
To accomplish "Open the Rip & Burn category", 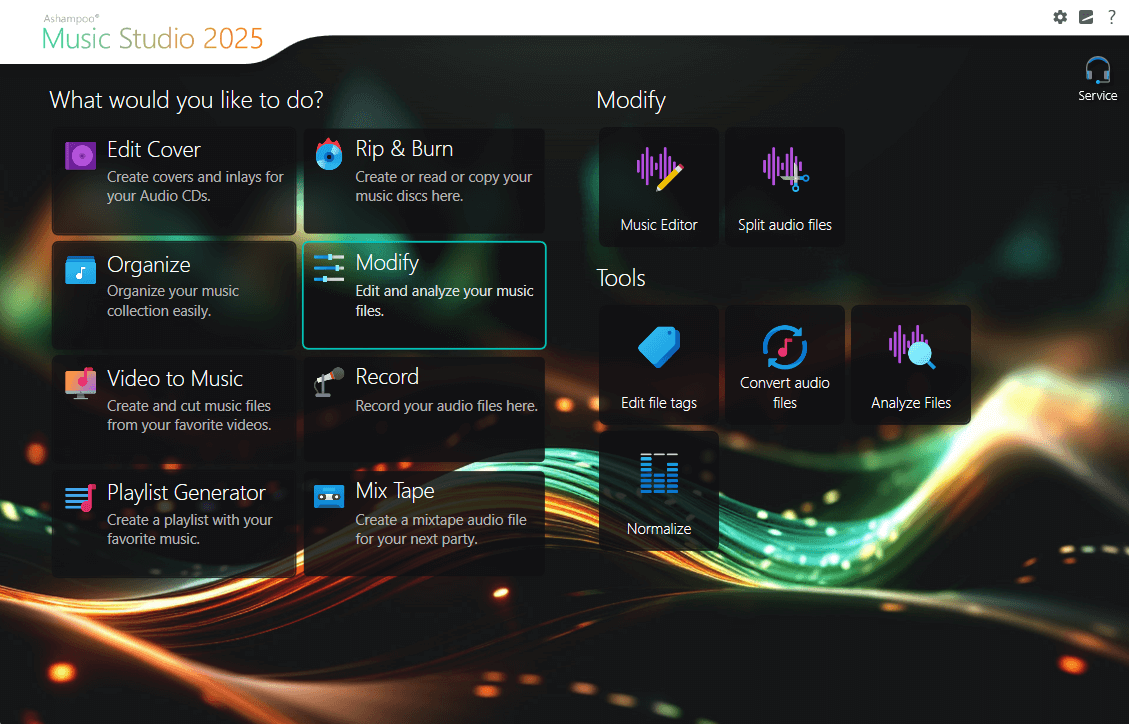I will (424, 181).
